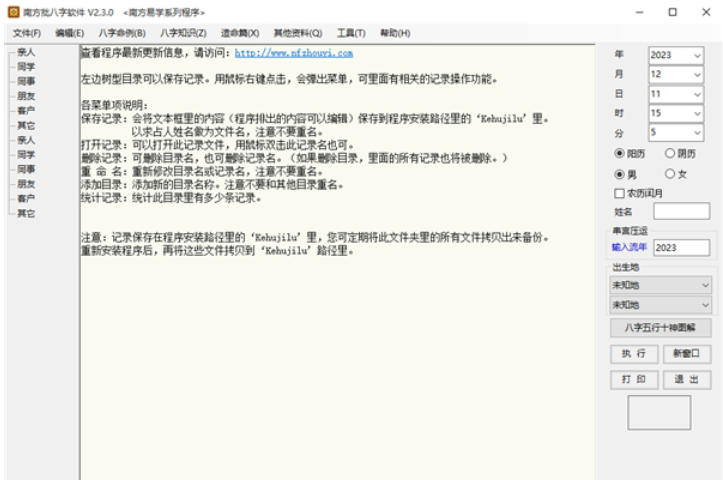Click the '添加目录' explanation line
Screen dimensions: 723x480
click(213, 185)
